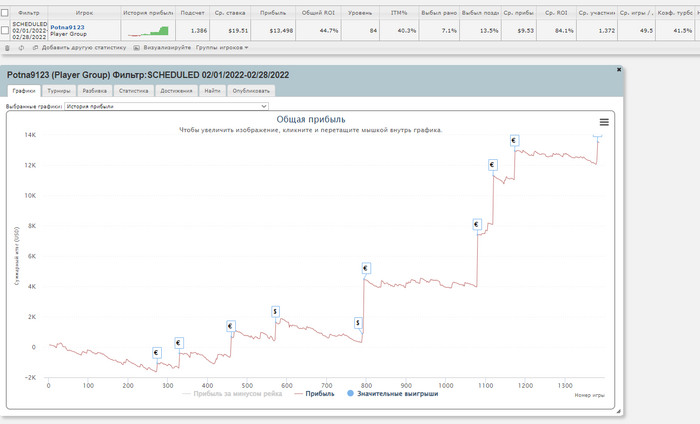Switch to the Турниры tab
The width and height of the screenshot is (700, 424).
click(x=59, y=91)
